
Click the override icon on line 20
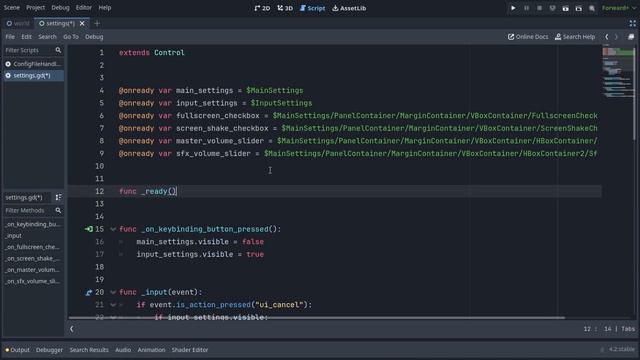click(x=89, y=292)
